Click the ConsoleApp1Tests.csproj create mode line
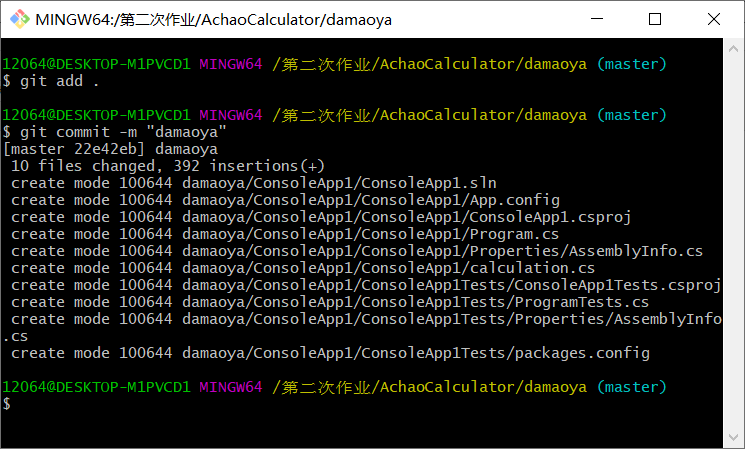The width and height of the screenshot is (745, 449). (x=366, y=286)
